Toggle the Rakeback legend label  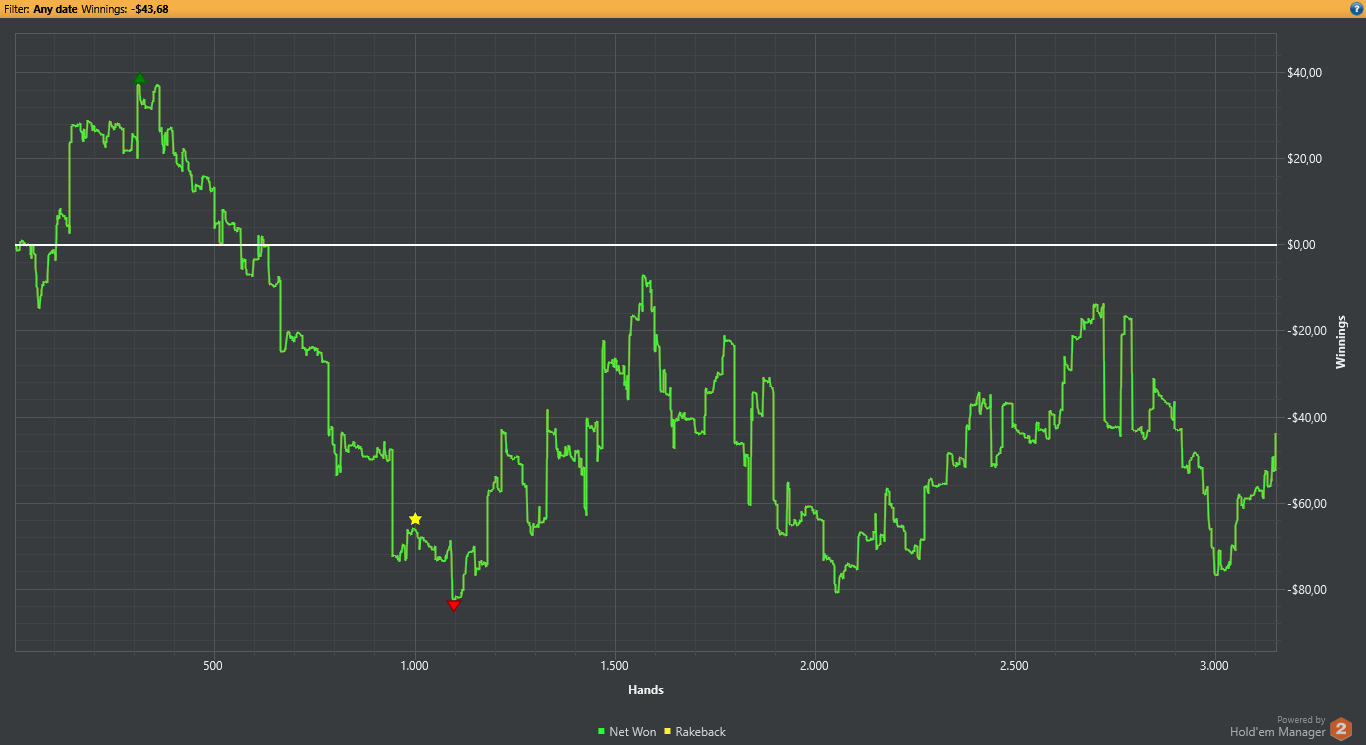701,732
